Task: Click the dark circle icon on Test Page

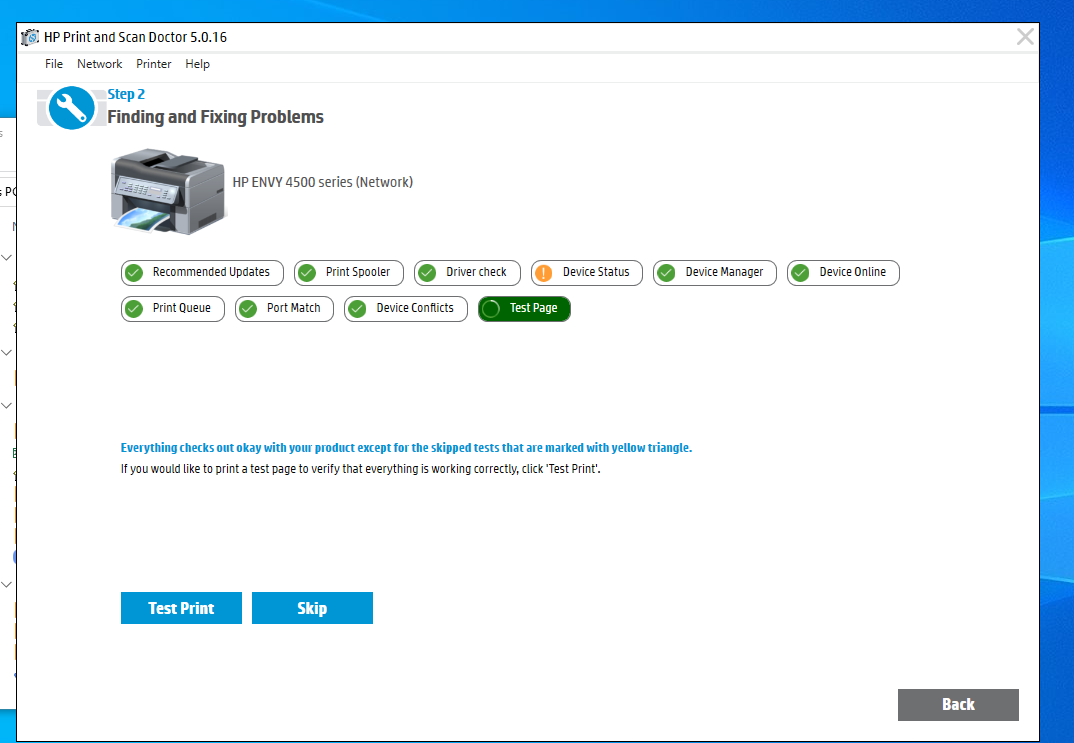Action: tap(490, 308)
